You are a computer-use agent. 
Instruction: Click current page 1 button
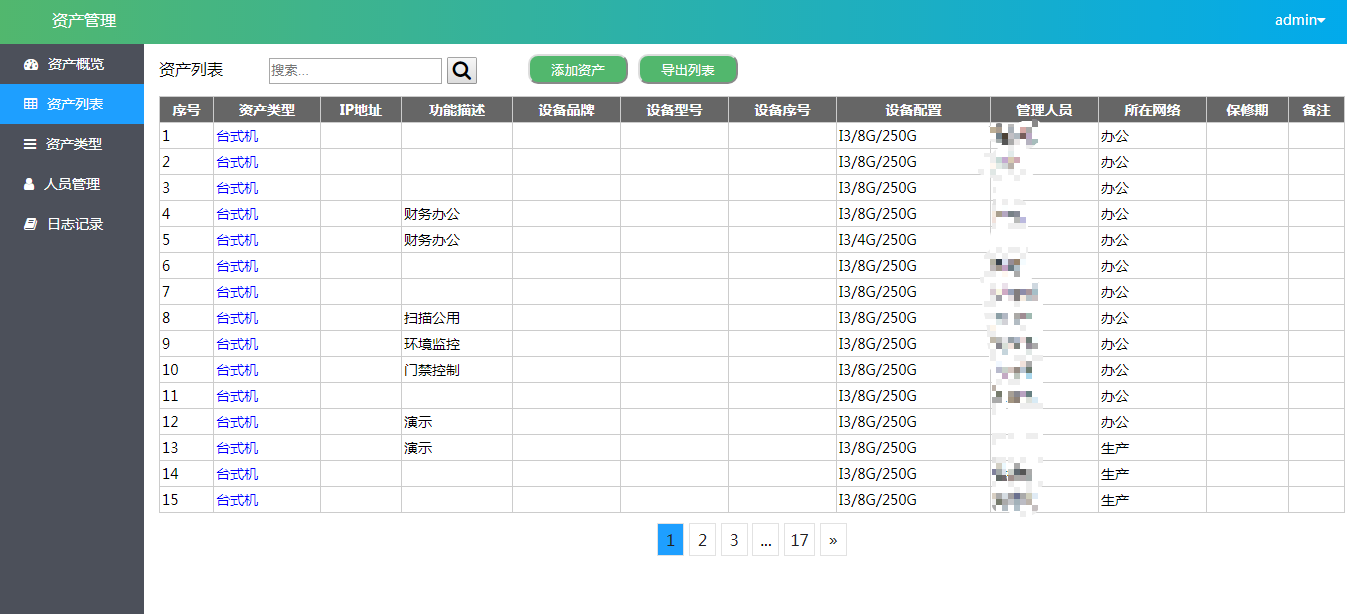coord(670,540)
